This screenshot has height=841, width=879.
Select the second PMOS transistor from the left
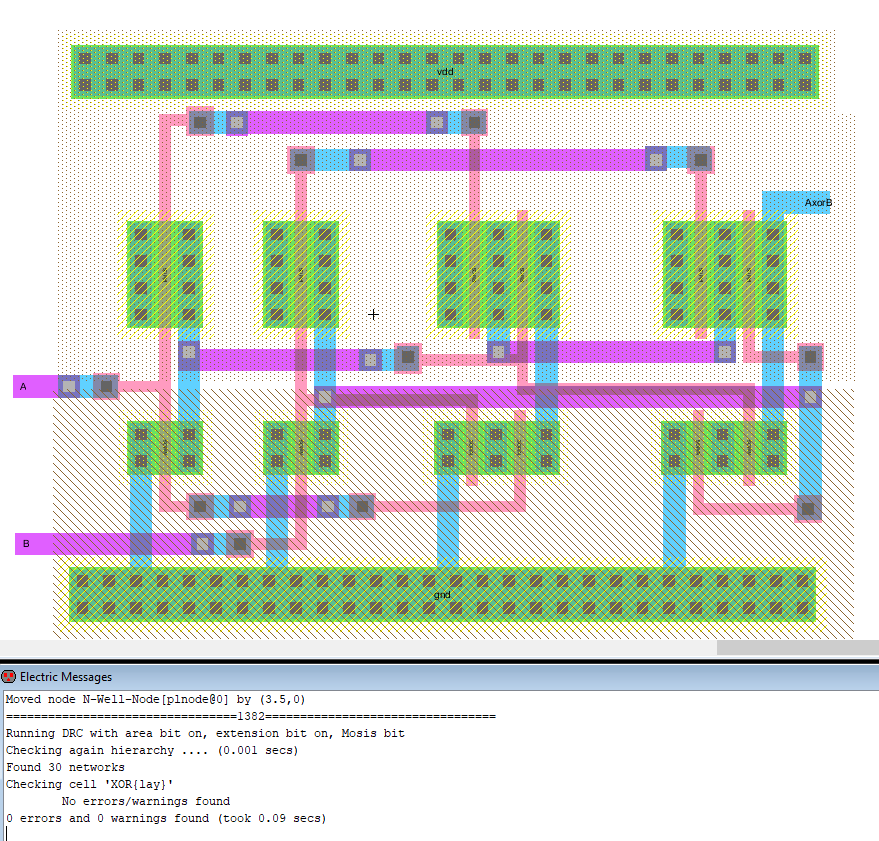301,274
